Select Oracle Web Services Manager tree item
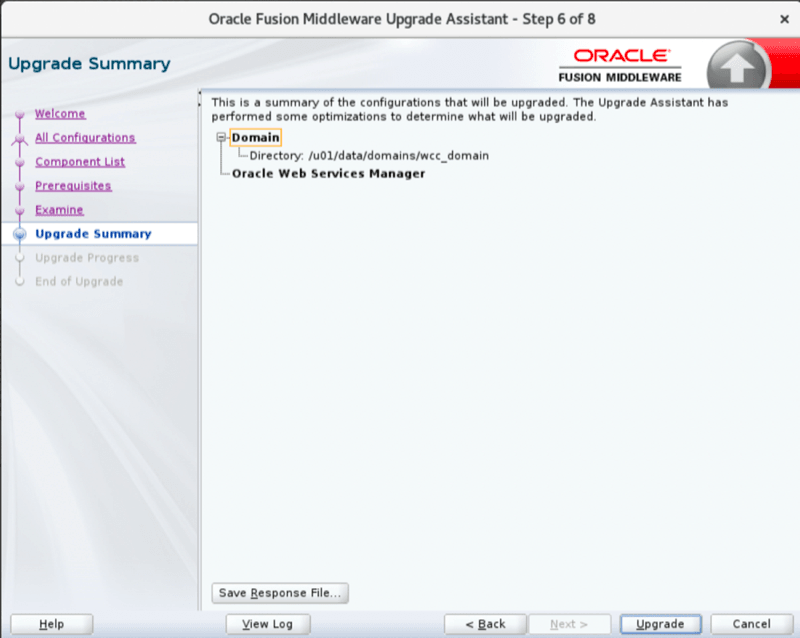 pos(328,174)
